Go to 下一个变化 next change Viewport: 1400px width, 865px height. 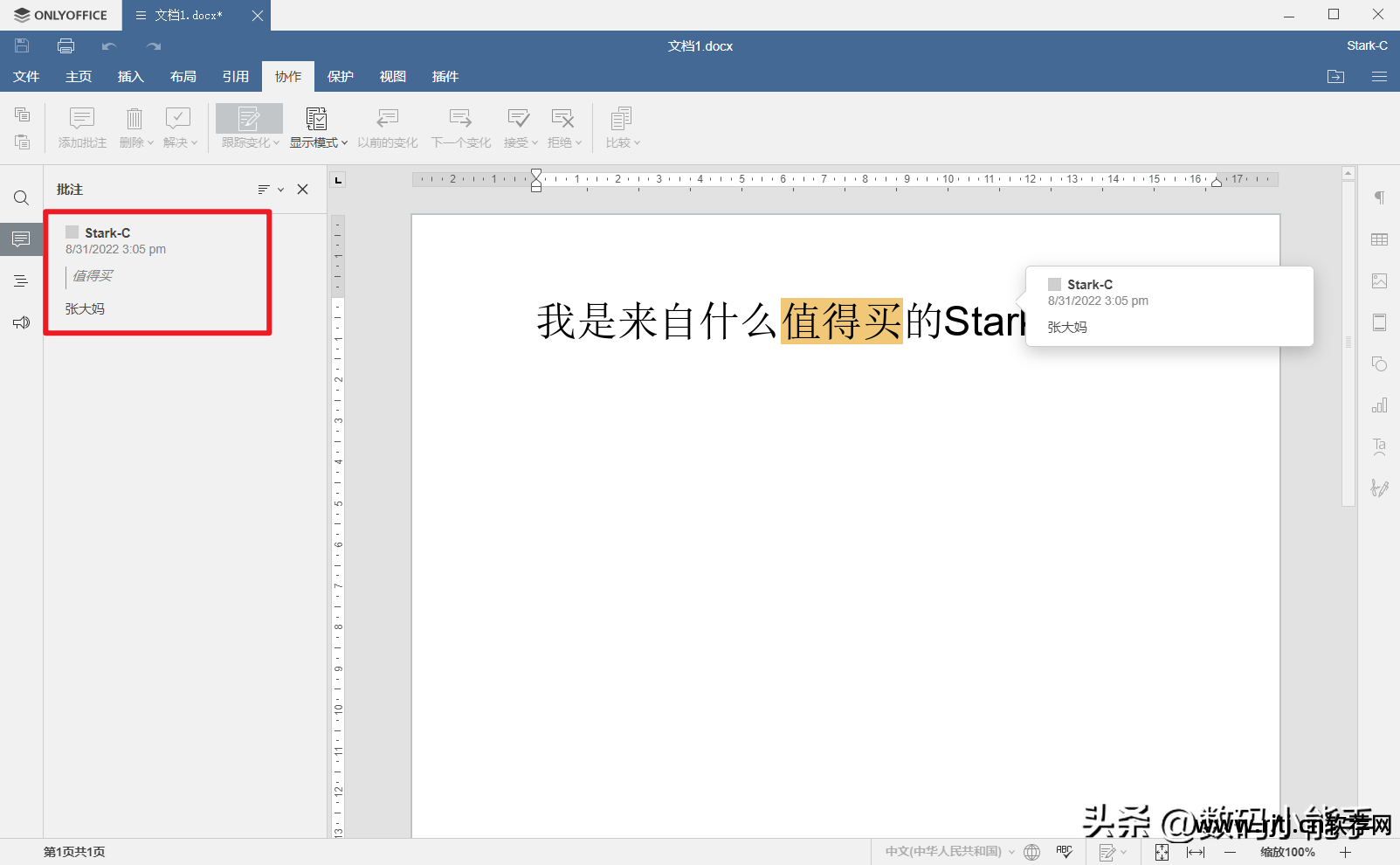pyautogui.click(x=461, y=128)
